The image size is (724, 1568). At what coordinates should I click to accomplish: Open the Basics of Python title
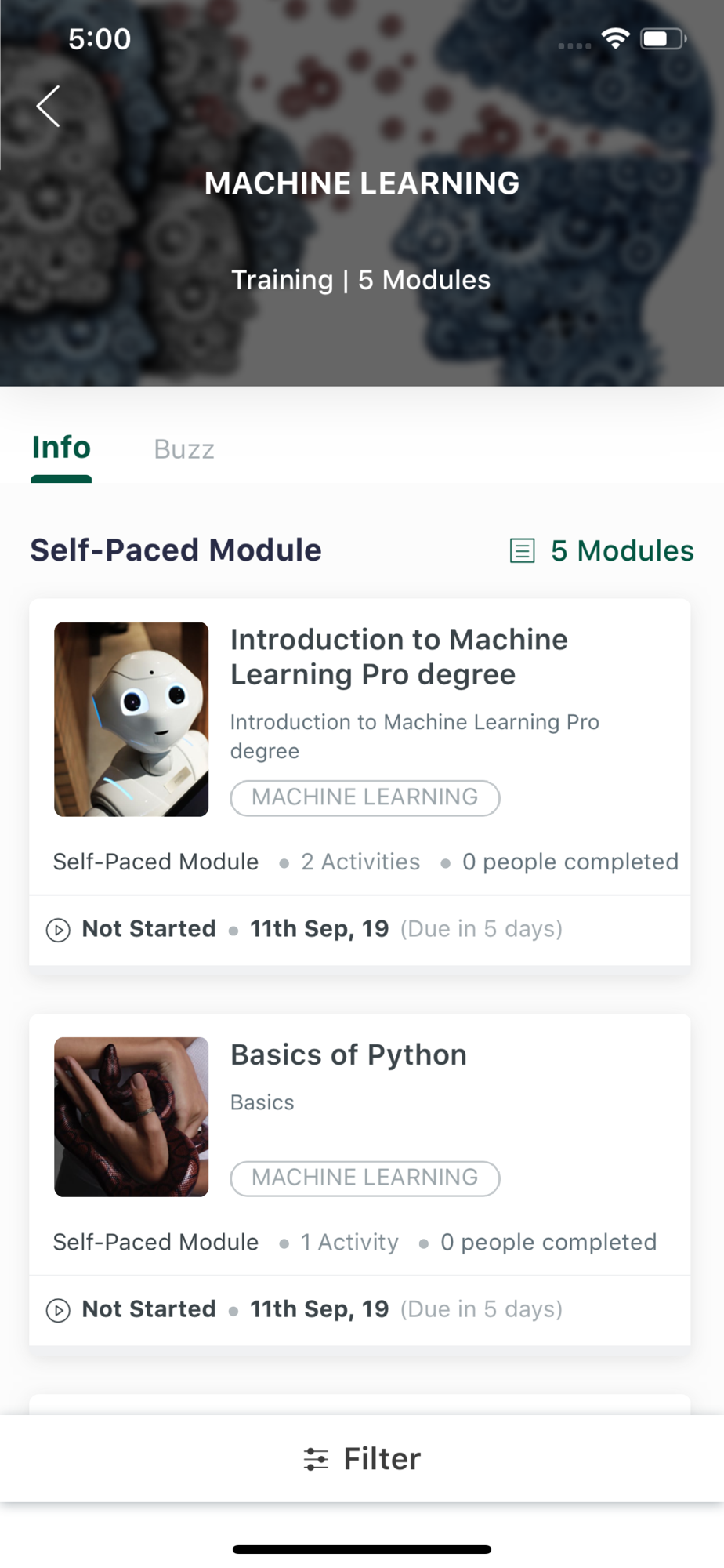tap(349, 1054)
